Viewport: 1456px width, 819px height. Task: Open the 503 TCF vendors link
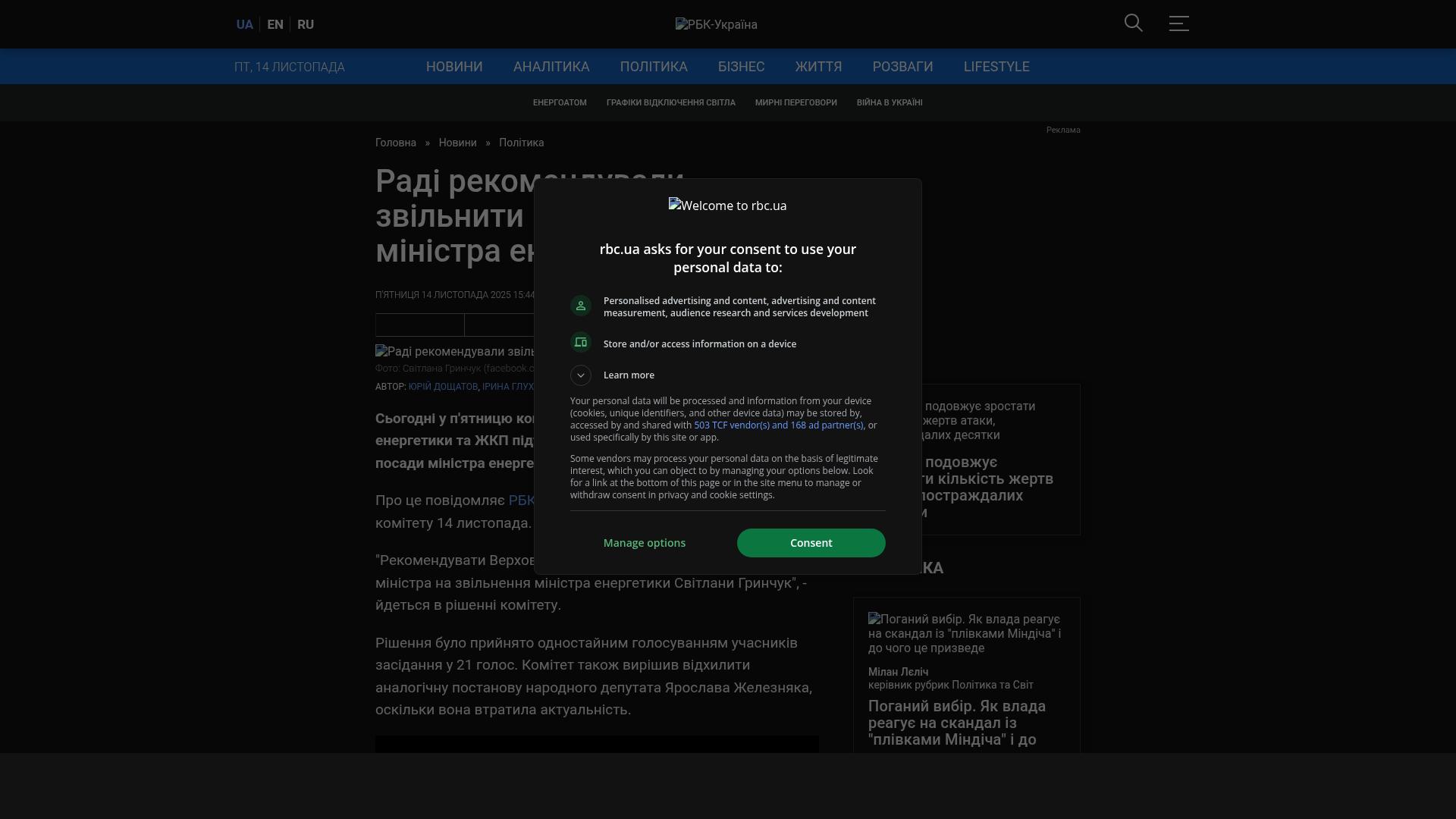pyautogui.click(x=778, y=425)
